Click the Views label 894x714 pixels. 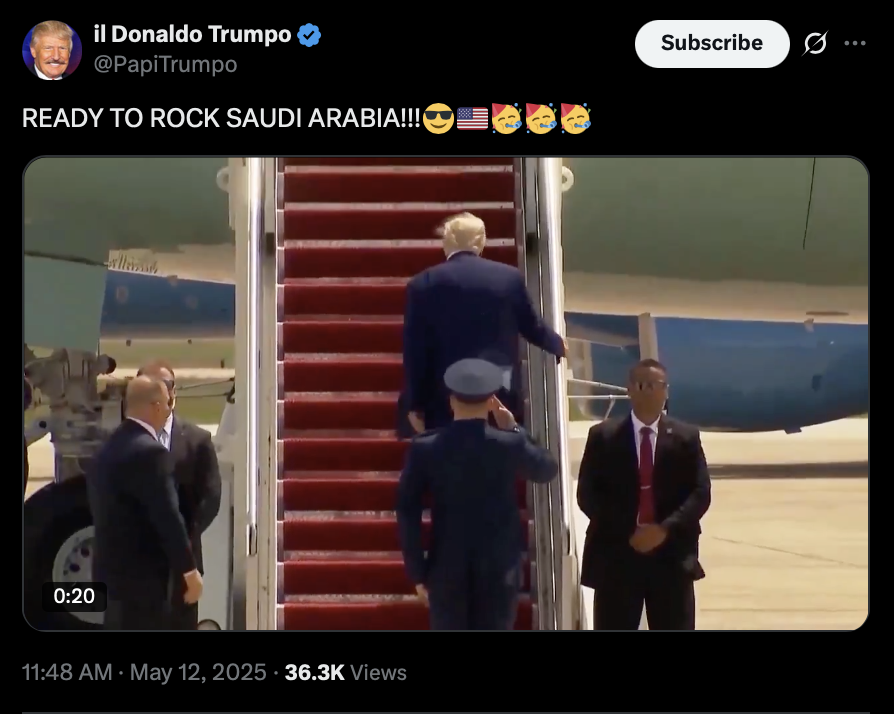pos(379,672)
